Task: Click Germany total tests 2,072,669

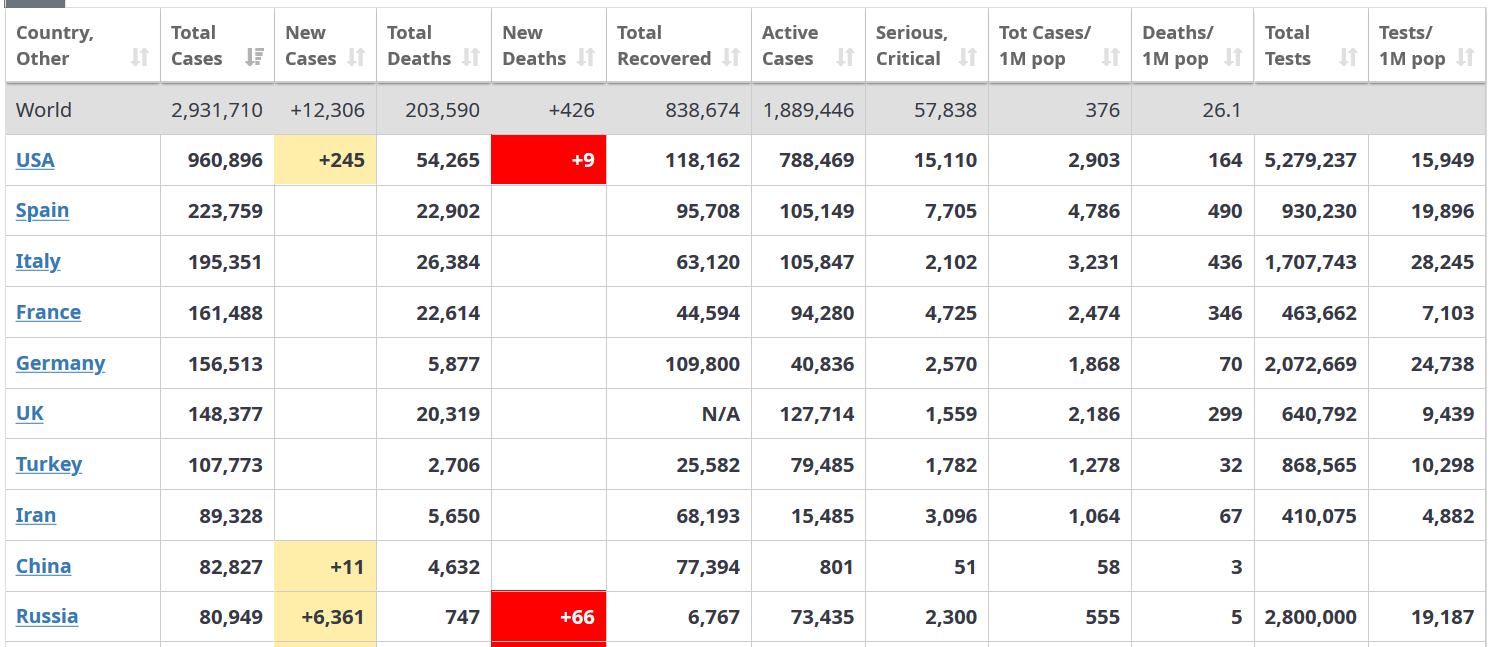Action: [x=1310, y=364]
